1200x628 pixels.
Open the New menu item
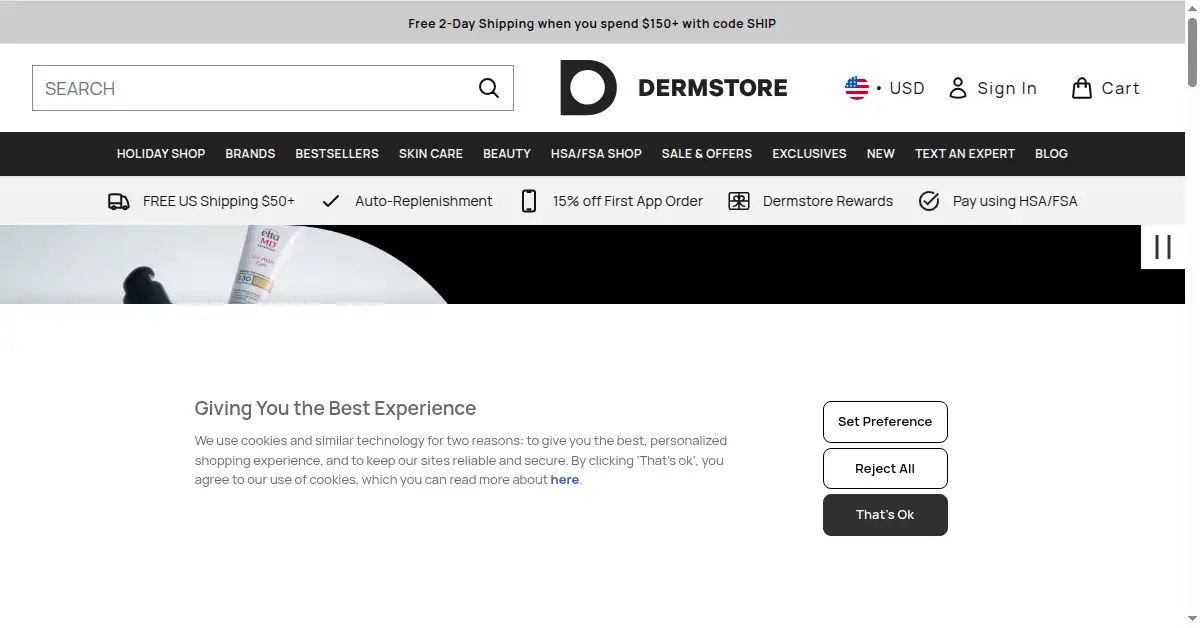pyautogui.click(x=881, y=154)
